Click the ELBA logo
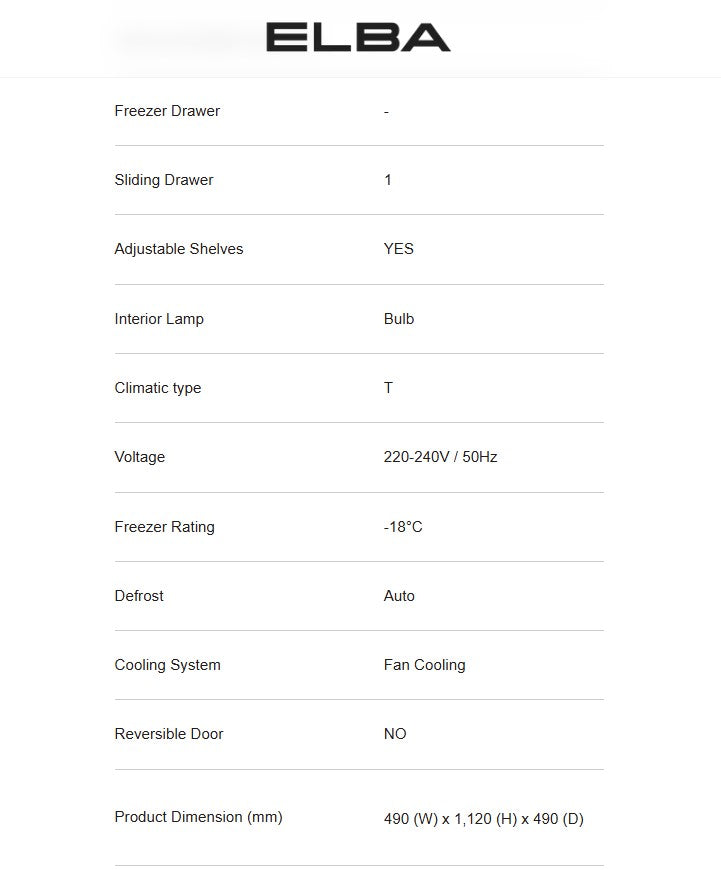 pos(358,38)
